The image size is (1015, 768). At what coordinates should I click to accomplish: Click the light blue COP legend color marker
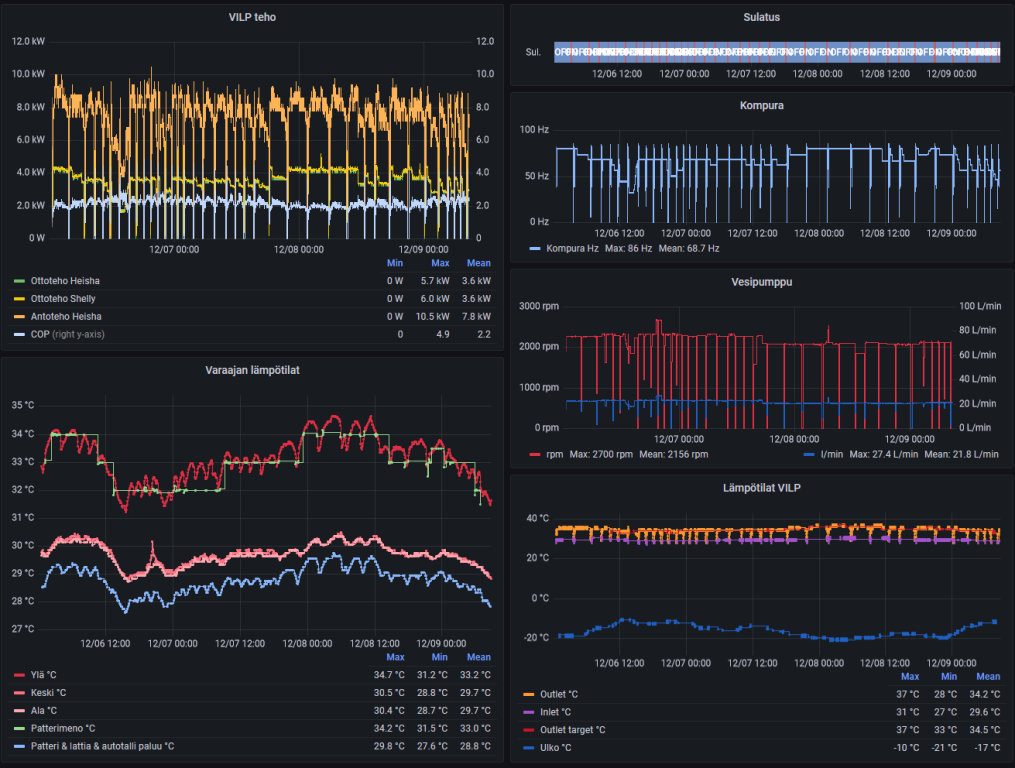click(x=19, y=334)
